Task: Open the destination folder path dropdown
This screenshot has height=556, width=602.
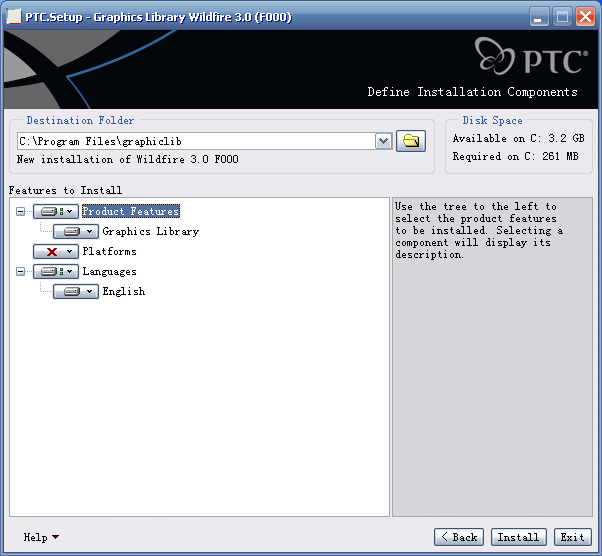Action: (383, 142)
